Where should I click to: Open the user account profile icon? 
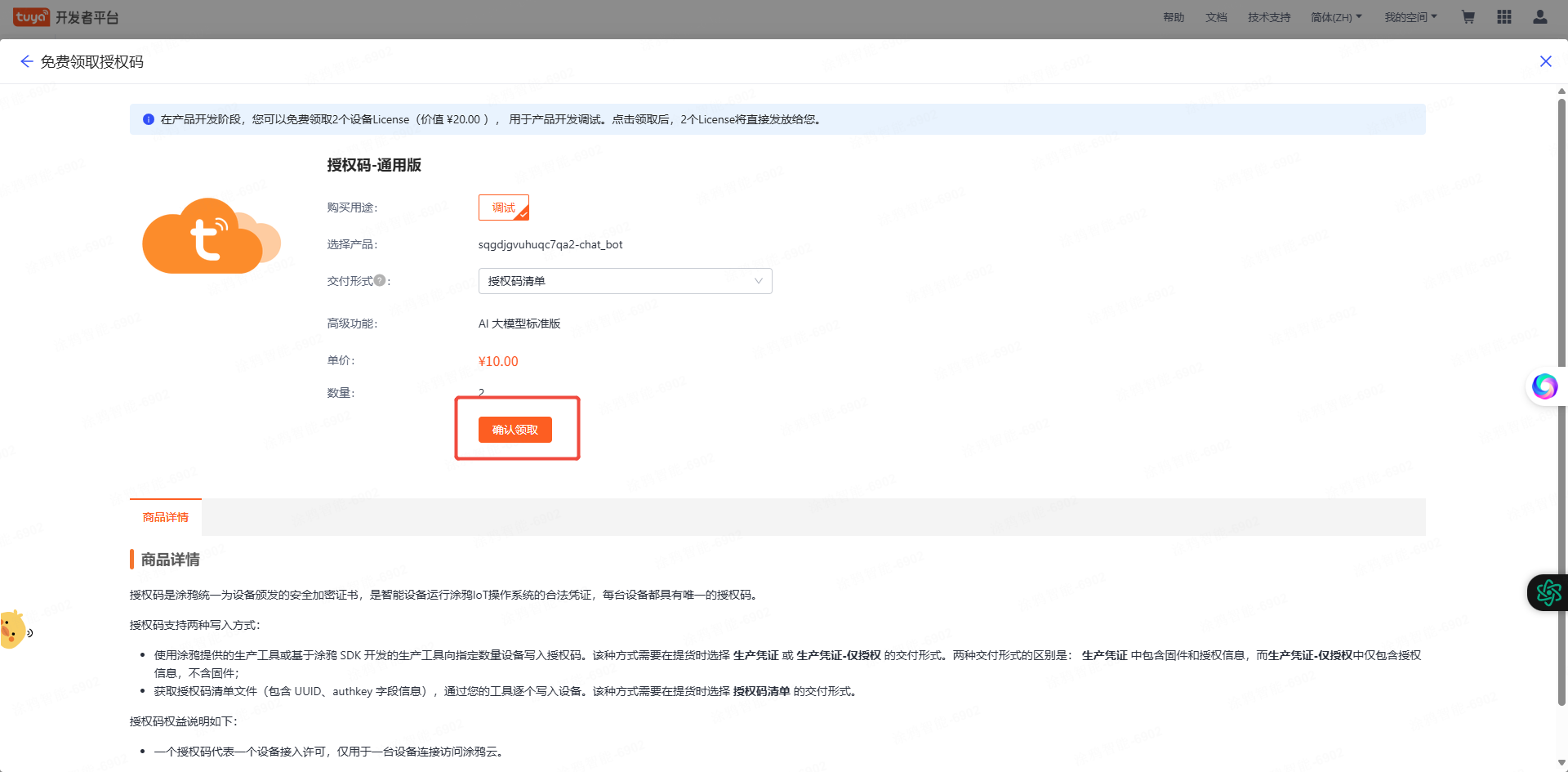pyautogui.click(x=1540, y=17)
